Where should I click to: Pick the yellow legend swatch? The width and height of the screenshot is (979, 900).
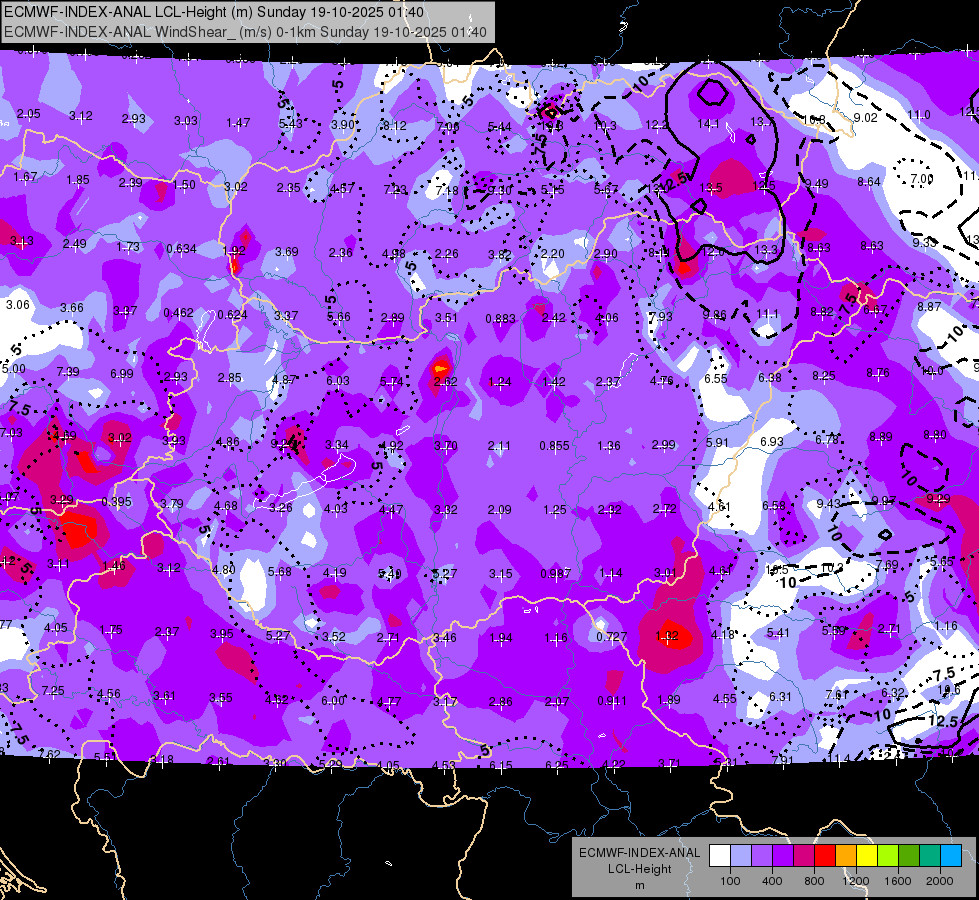tap(867, 856)
